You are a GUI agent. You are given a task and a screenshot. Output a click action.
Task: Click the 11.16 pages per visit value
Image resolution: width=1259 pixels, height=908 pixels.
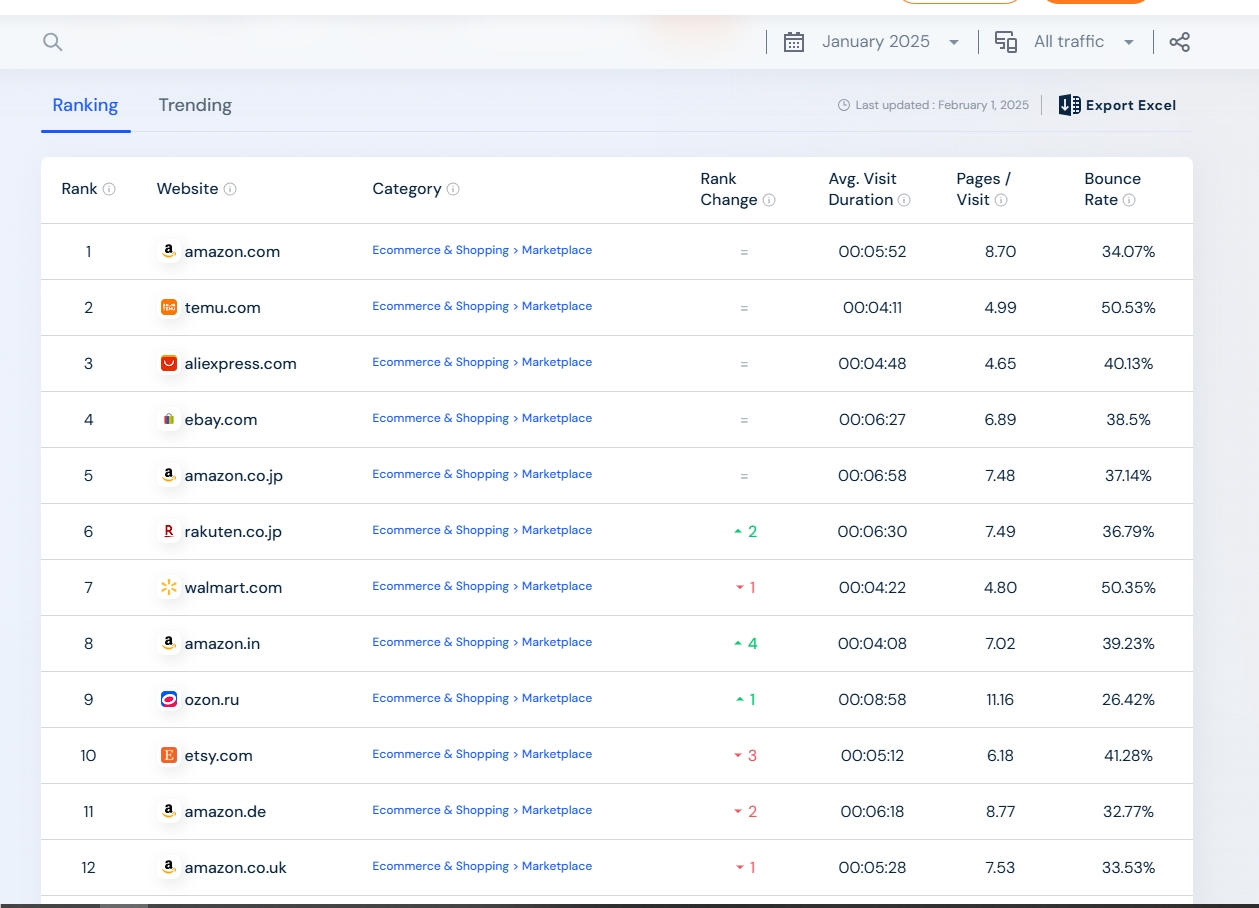[x=1000, y=700]
